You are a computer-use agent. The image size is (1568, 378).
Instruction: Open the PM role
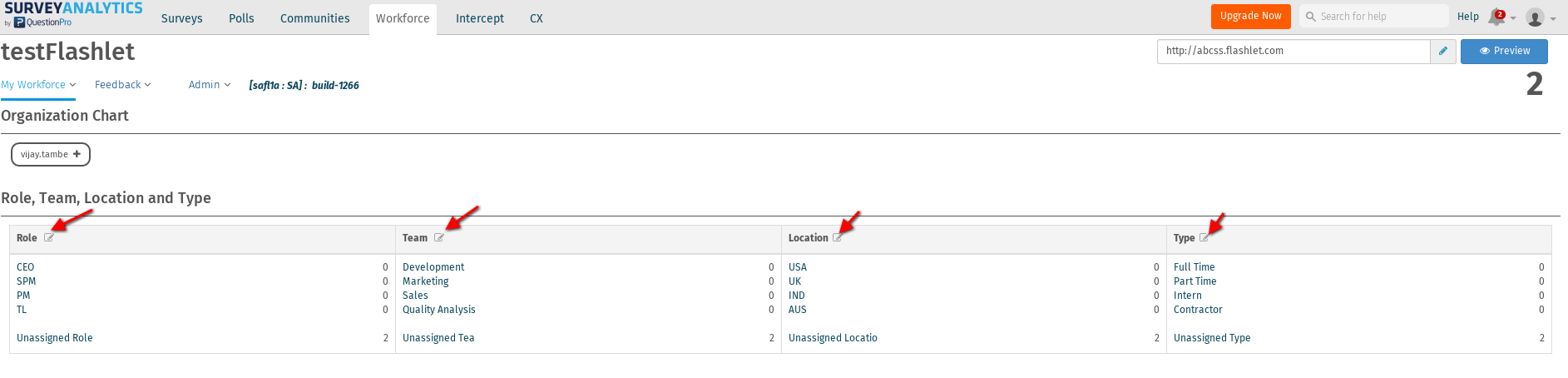(23, 296)
